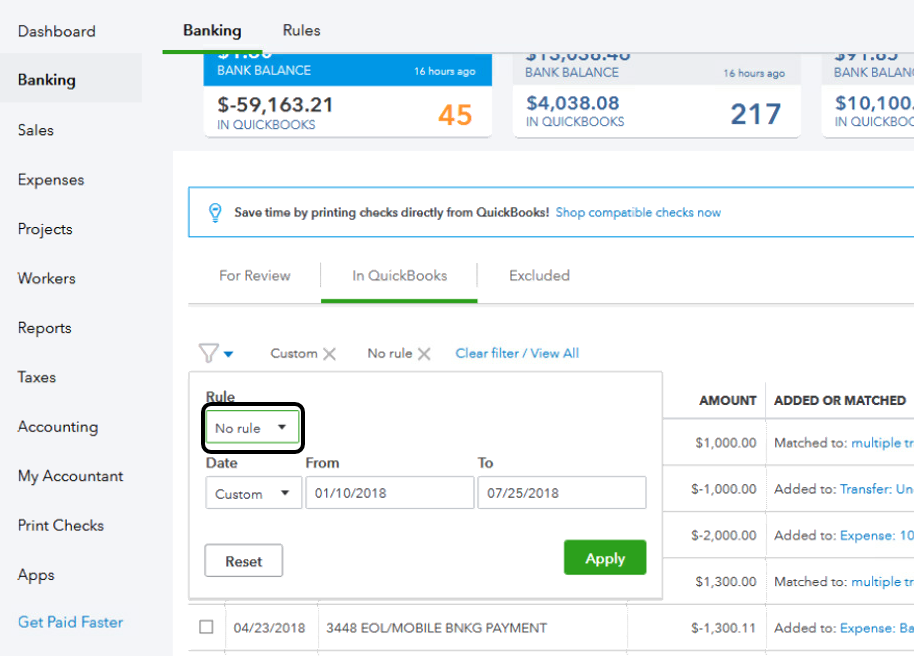Click the $-2,000.00 amount cell
The image size is (914, 656).
723,535
